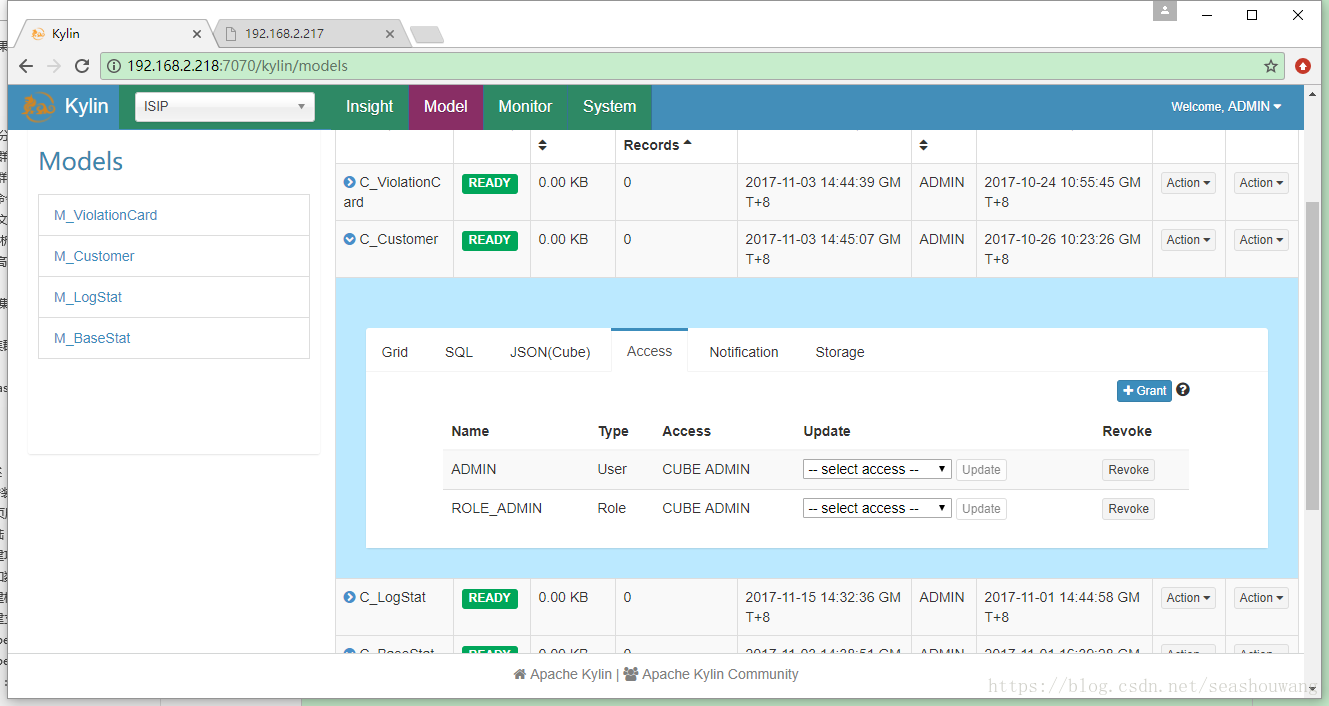
Task: Click the Kylin logo icon
Action: pyautogui.click(x=39, y=107)
